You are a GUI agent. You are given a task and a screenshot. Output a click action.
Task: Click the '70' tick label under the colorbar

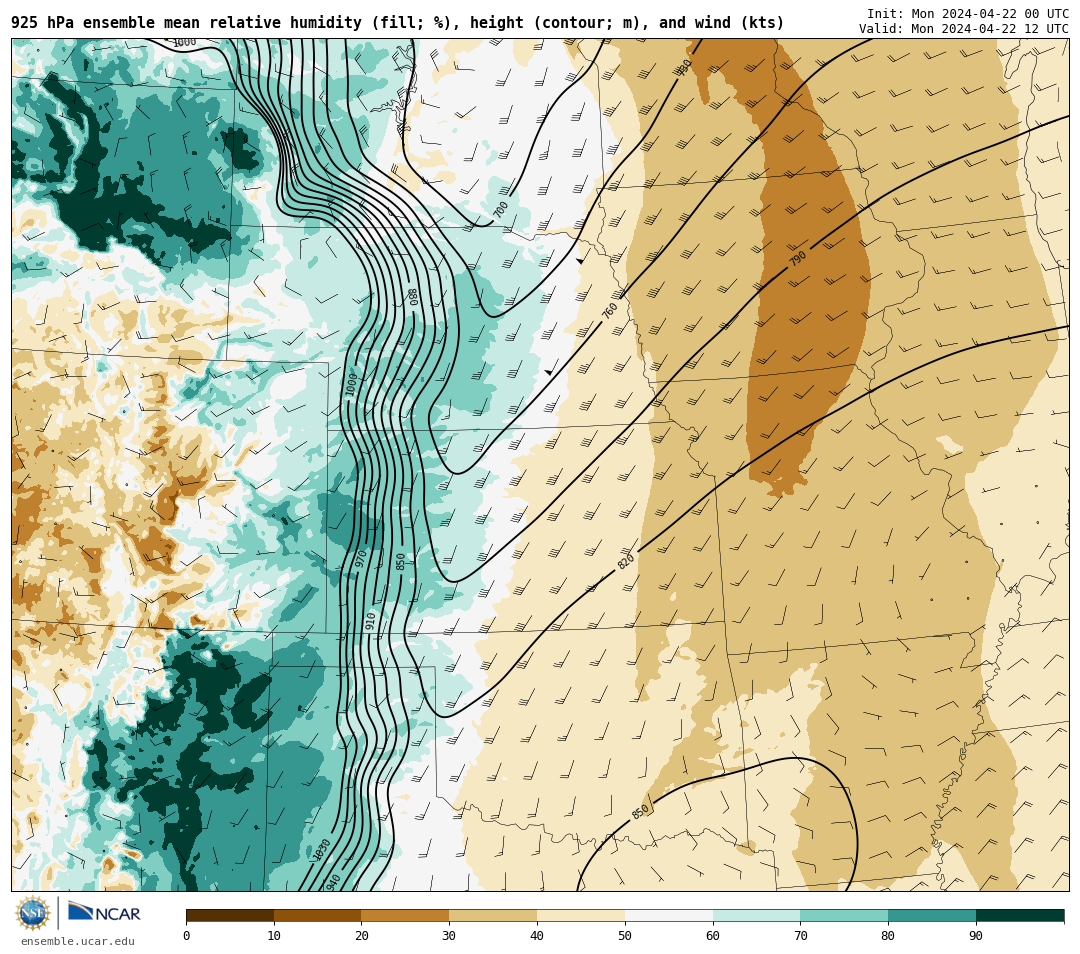[x=800, y=935]
